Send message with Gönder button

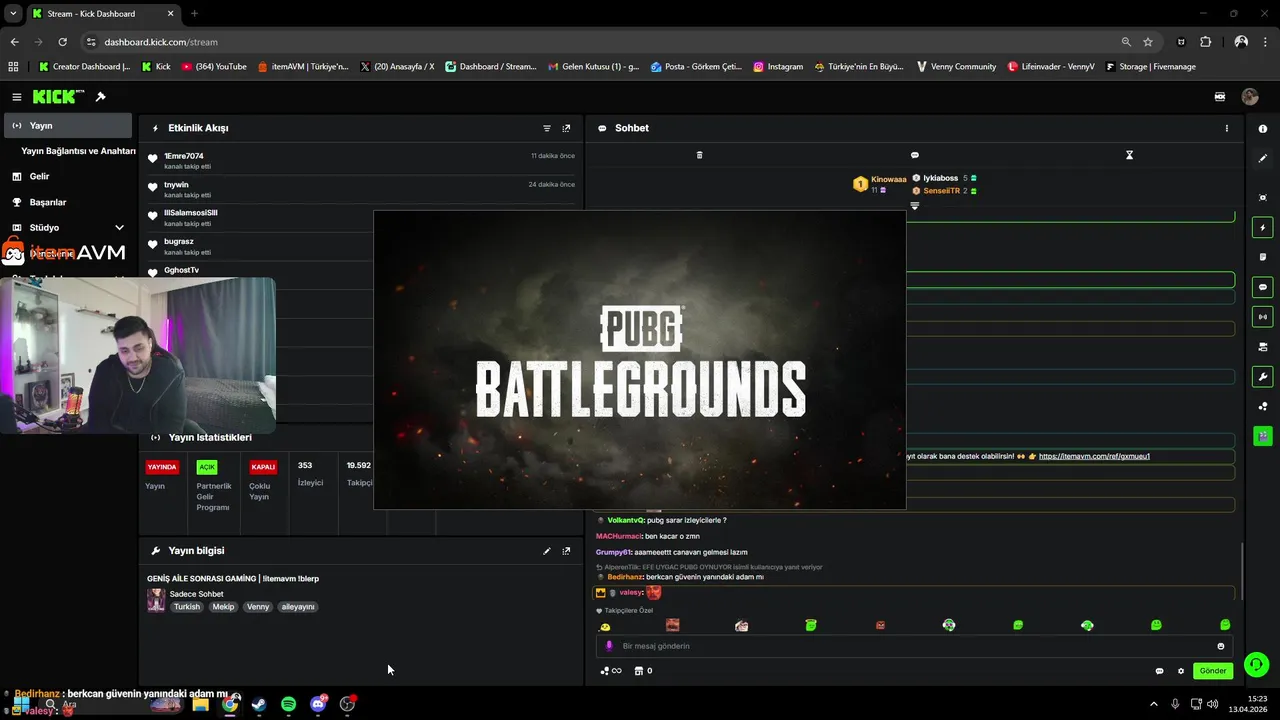(x=1212, y=671)
